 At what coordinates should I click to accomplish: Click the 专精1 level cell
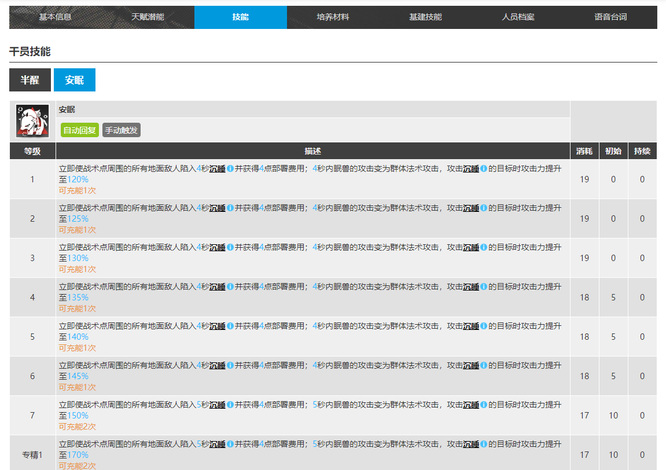point(32,455)
